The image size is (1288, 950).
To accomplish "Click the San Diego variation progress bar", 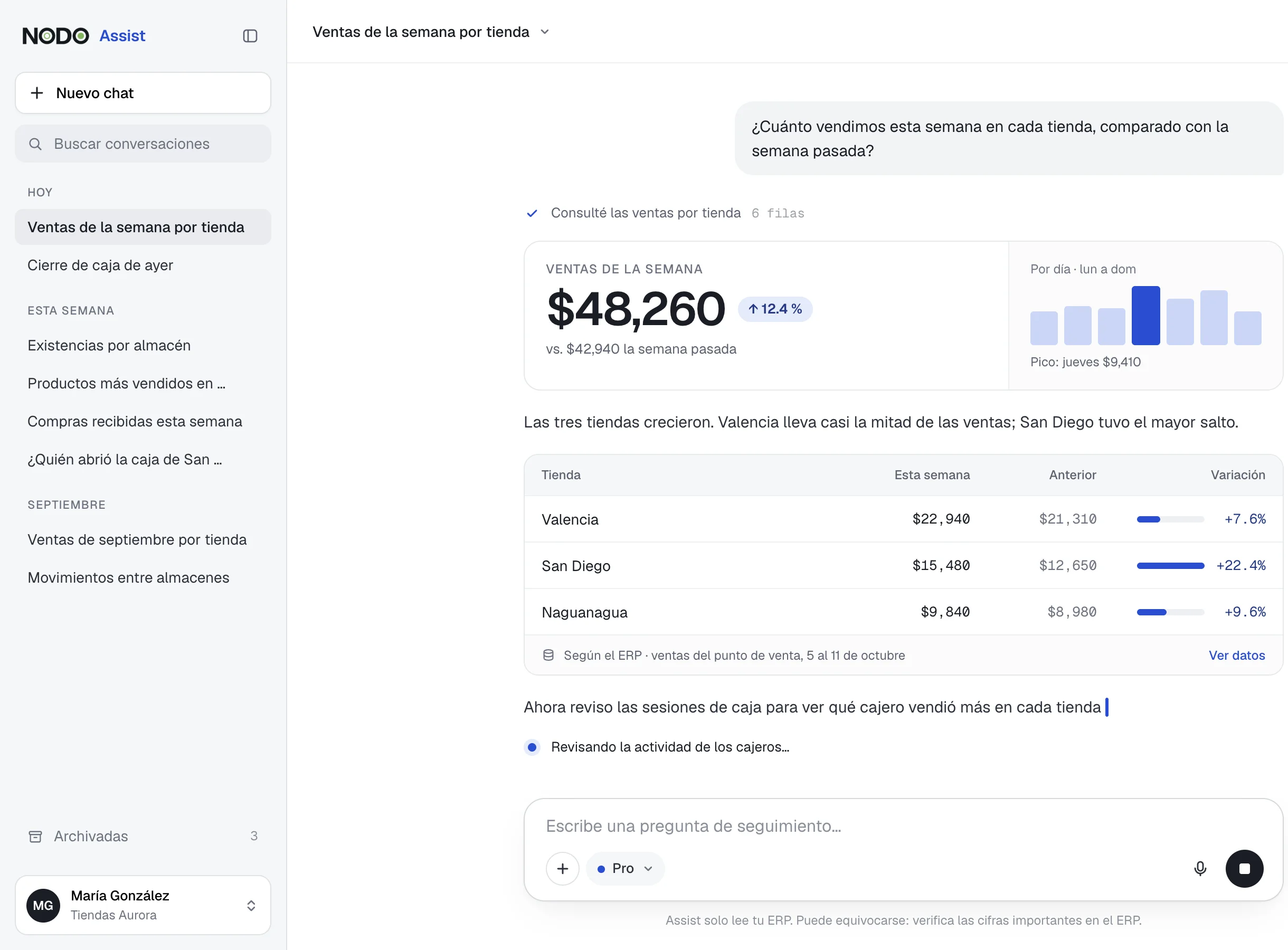I will pos(1170,566).
